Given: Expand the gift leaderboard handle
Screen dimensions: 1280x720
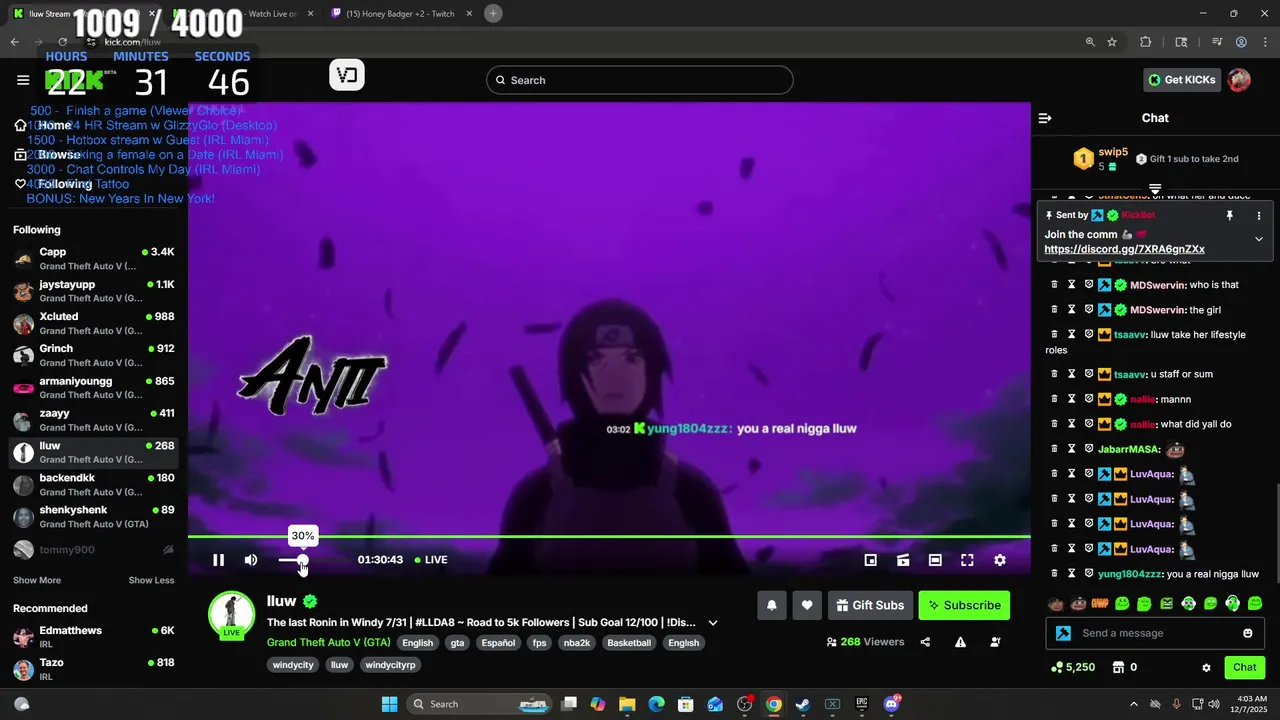Looking at the screenshot, I should pos(1155,188).
